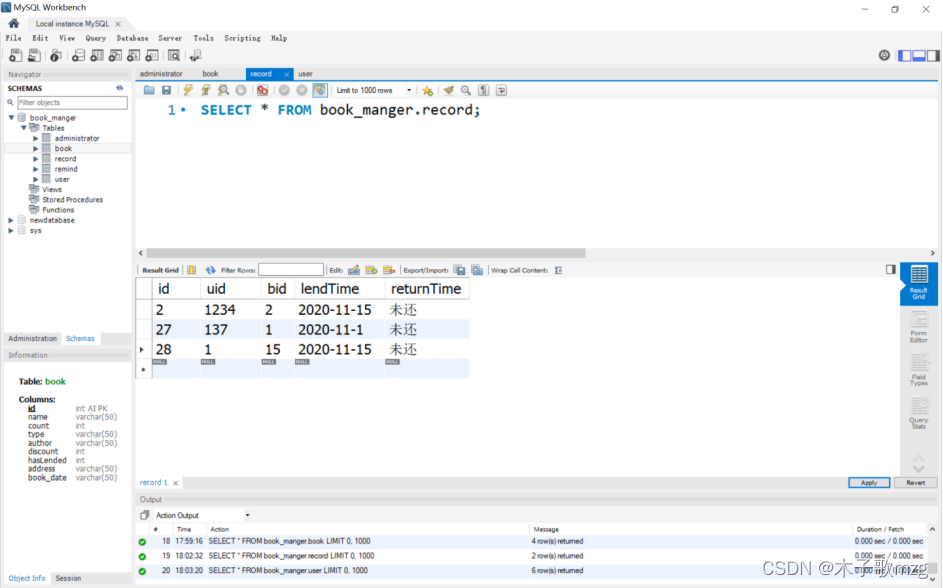The height and width of the screenshot is (588, 943).
Task: Toggle left sidebar visibility
Action: (x=905, y=55)
